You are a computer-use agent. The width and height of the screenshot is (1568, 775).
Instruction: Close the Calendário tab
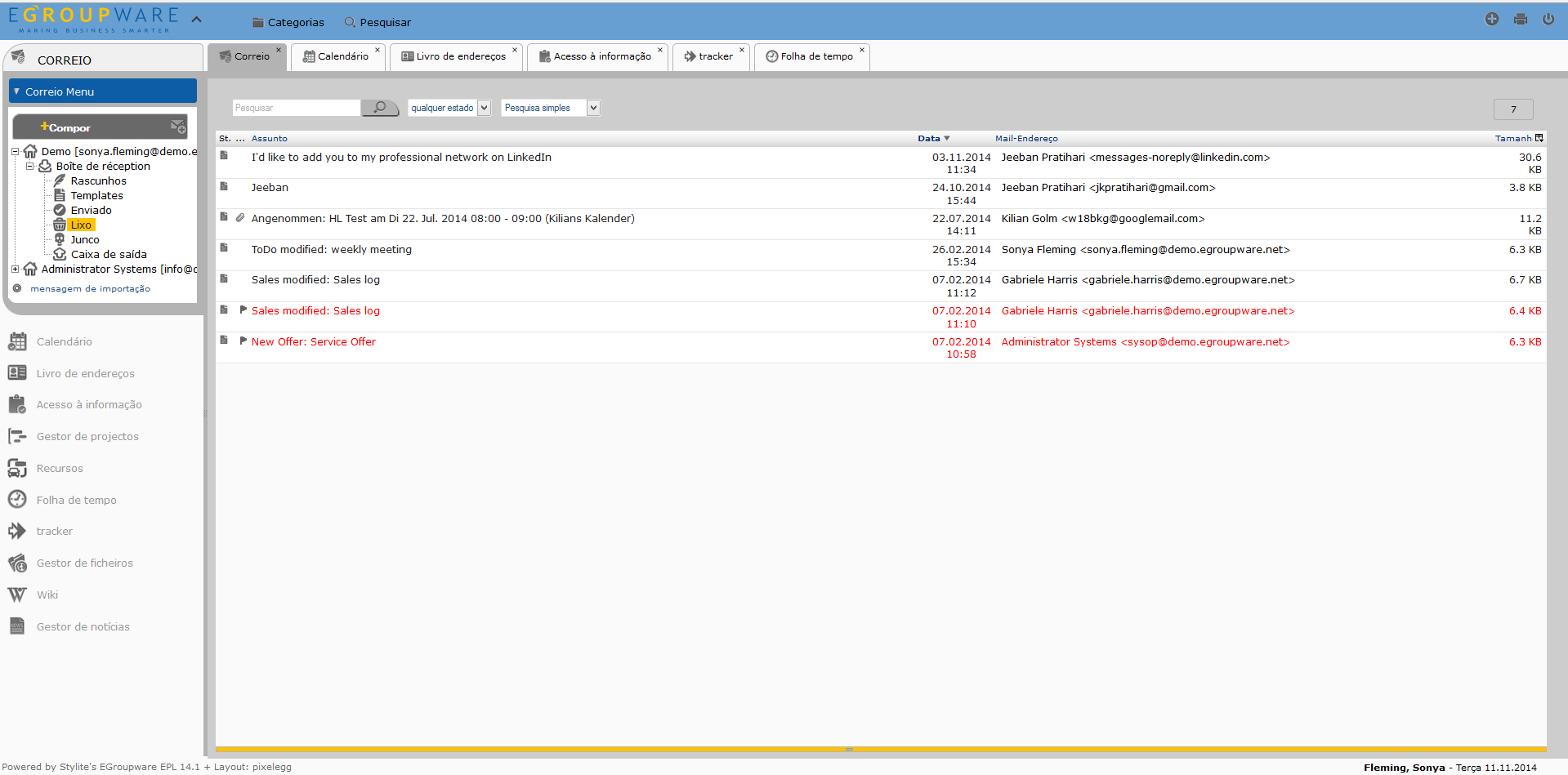[x=377, y=50]
